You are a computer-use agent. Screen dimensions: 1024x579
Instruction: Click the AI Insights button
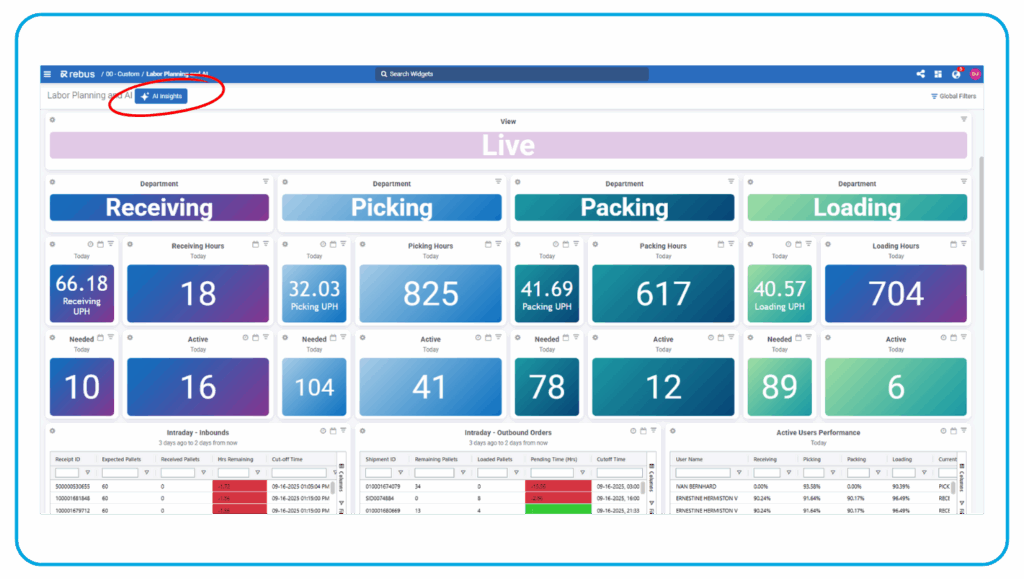point(161,96)
